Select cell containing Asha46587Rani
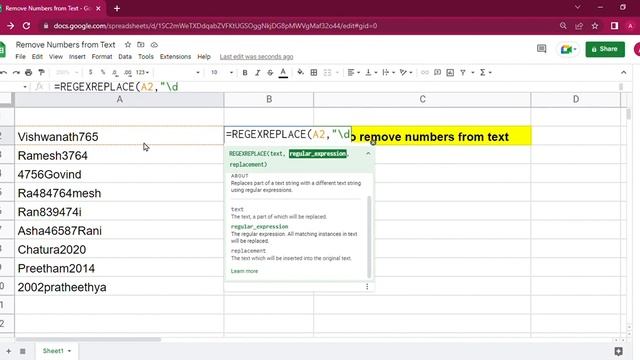Image resolution: width=640 pixels, height=360 pixels. pos(119,231)
